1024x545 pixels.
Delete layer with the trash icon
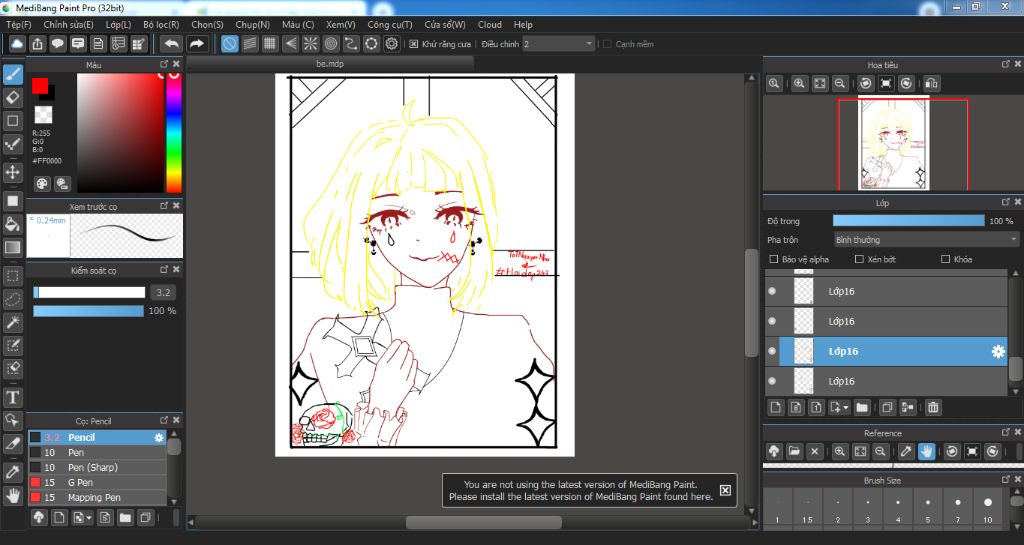pyautogui.click(x=933, y=407)
